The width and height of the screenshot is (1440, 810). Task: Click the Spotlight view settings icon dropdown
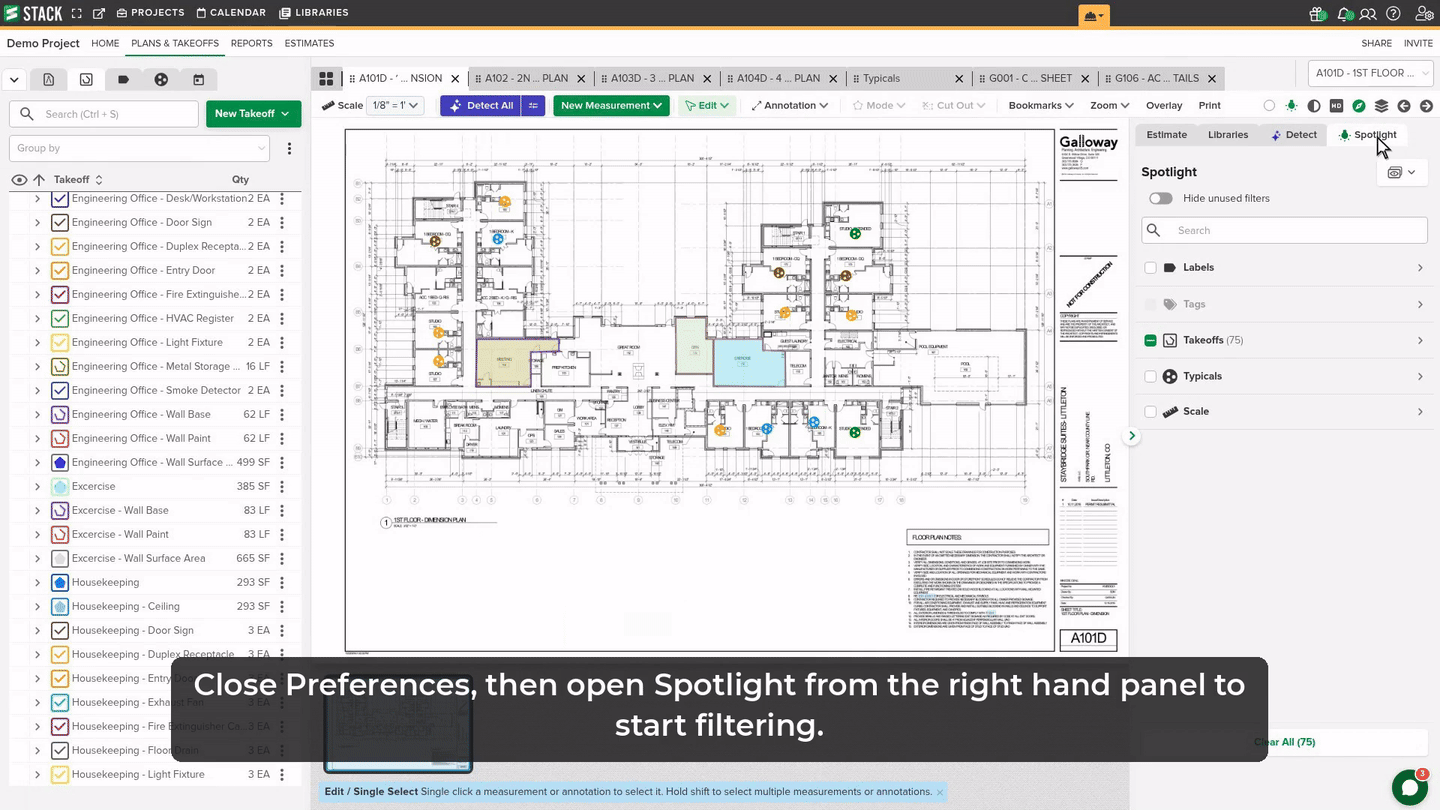tap(1402, 172)
